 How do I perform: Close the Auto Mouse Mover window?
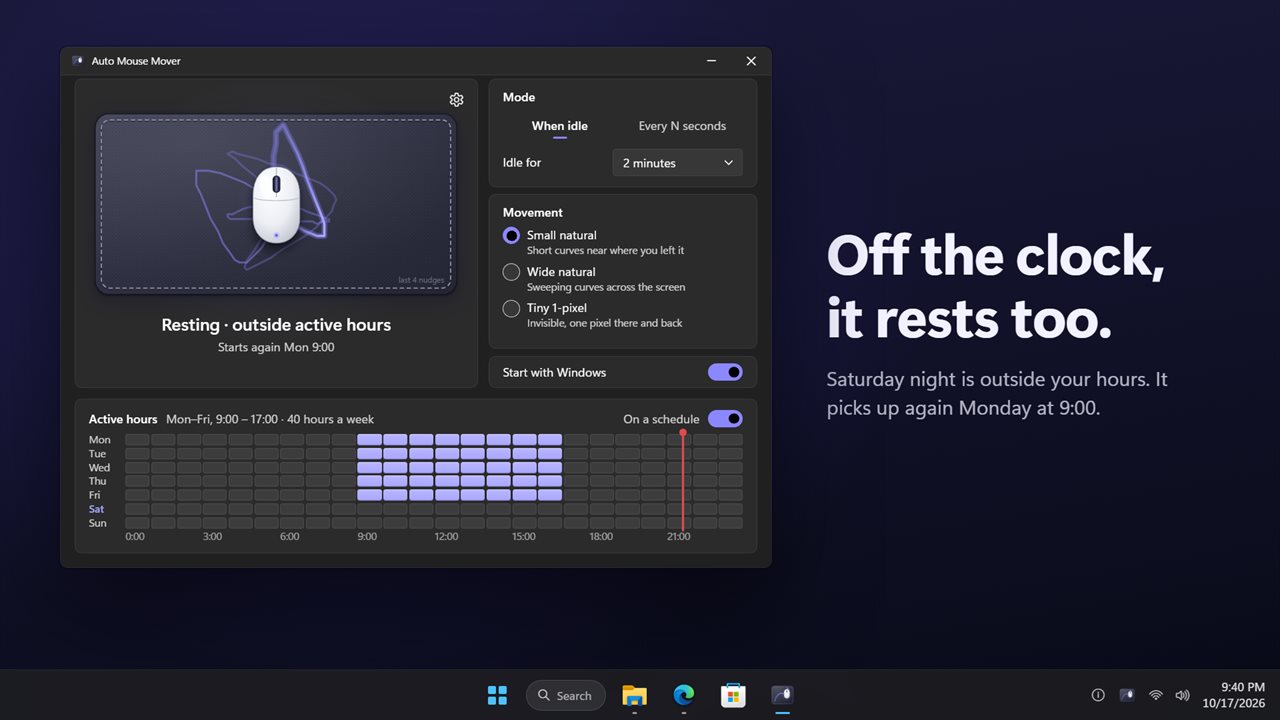pos(751,61)
